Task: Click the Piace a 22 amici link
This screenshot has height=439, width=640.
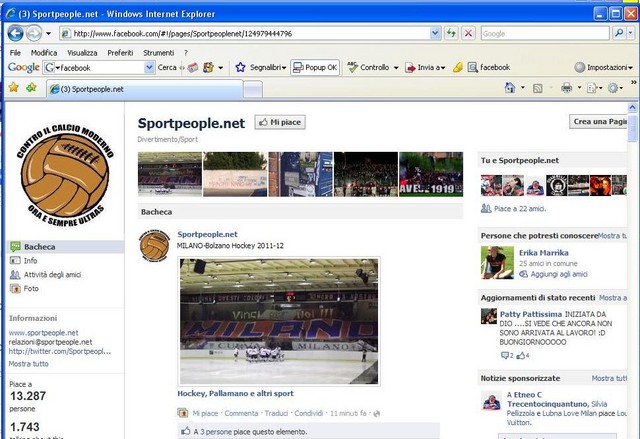Action: pyautogui.click(x=520, y=208)
